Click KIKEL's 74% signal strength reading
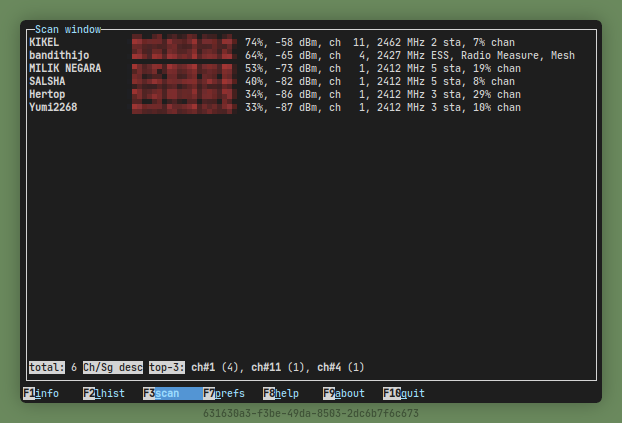622x423 pixels. pos(257,43)
